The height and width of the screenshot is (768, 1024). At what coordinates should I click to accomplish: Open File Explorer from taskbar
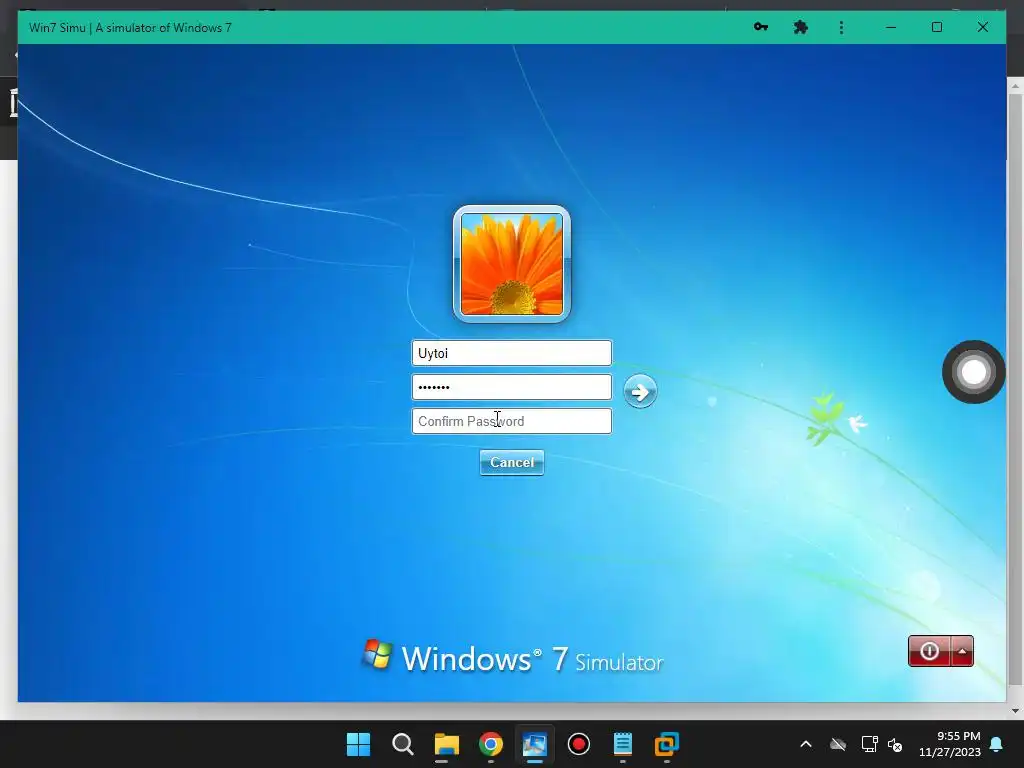447,744
